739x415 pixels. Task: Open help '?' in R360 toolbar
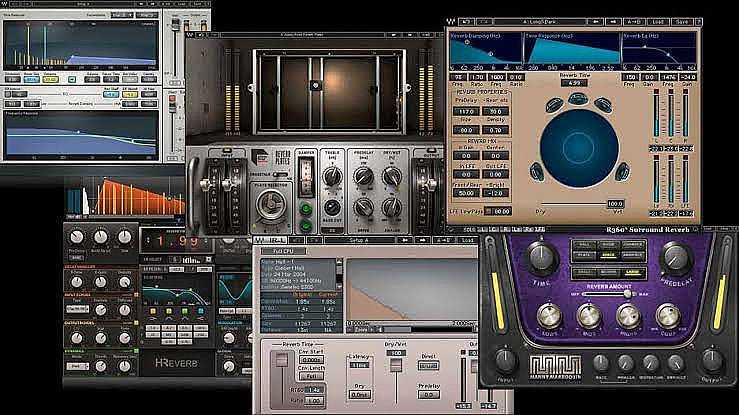tap(698, 22)
